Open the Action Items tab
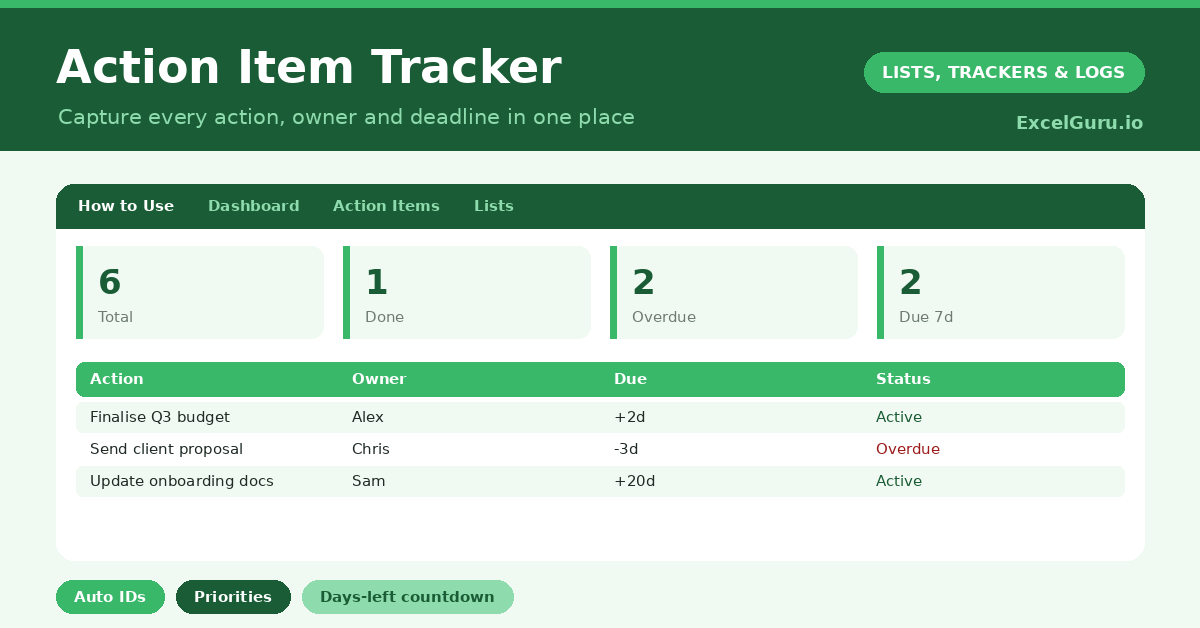1200x628 pixels. click(x=386, y=206)
